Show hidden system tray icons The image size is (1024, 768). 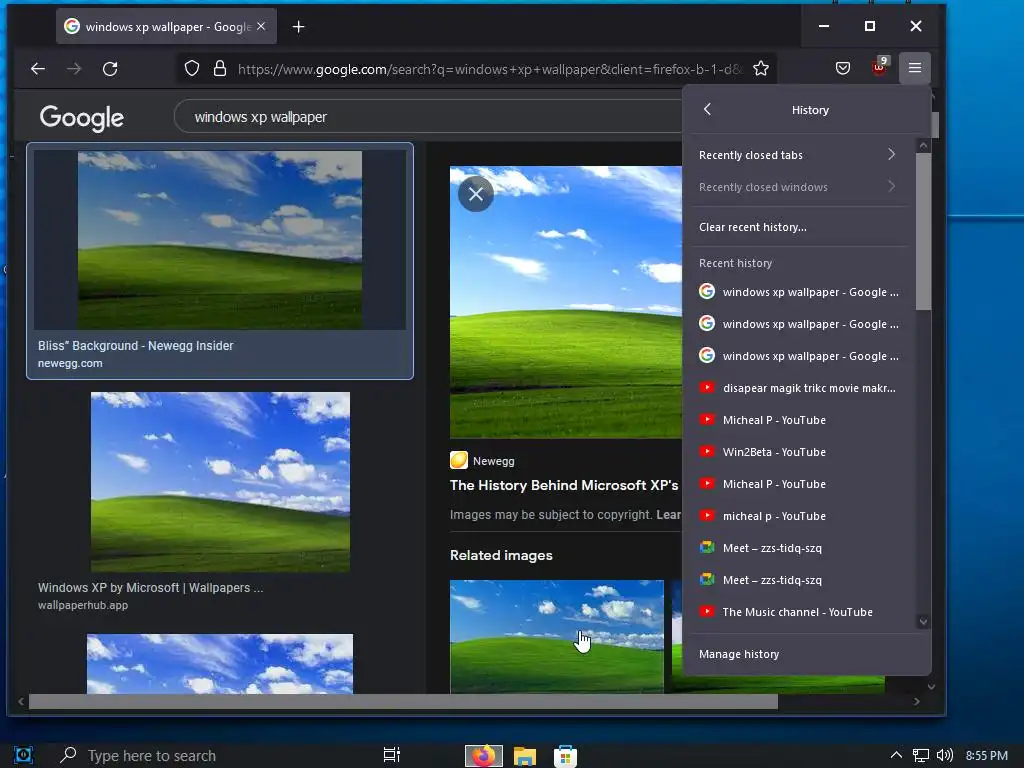[897, 755]
